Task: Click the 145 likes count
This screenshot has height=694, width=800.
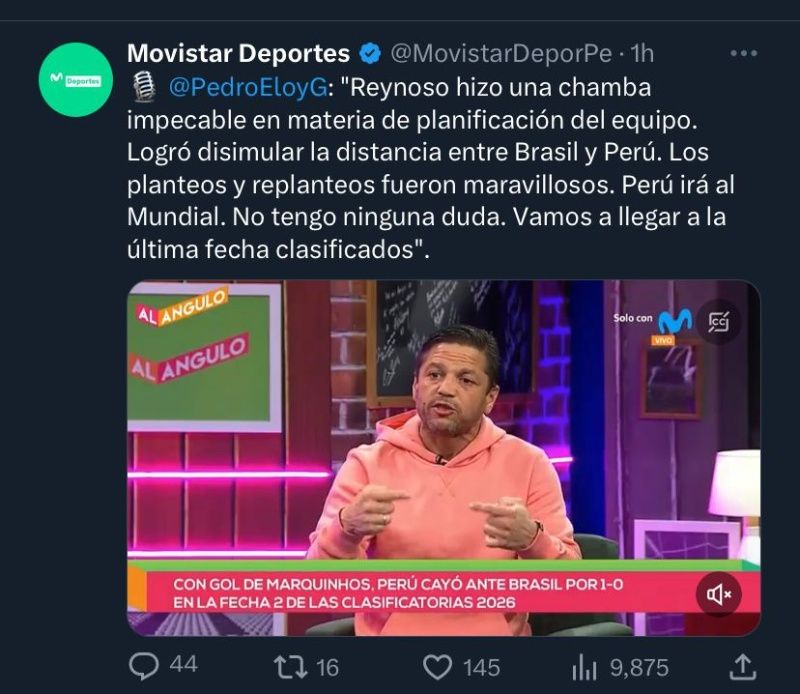Action: (x=481, y=667)
